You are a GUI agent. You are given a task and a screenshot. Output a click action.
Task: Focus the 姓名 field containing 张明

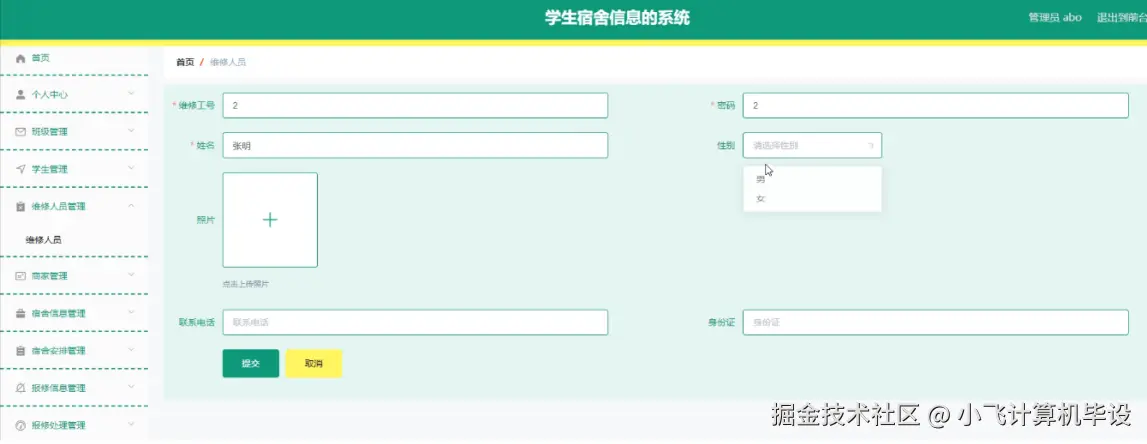[415, 145]
